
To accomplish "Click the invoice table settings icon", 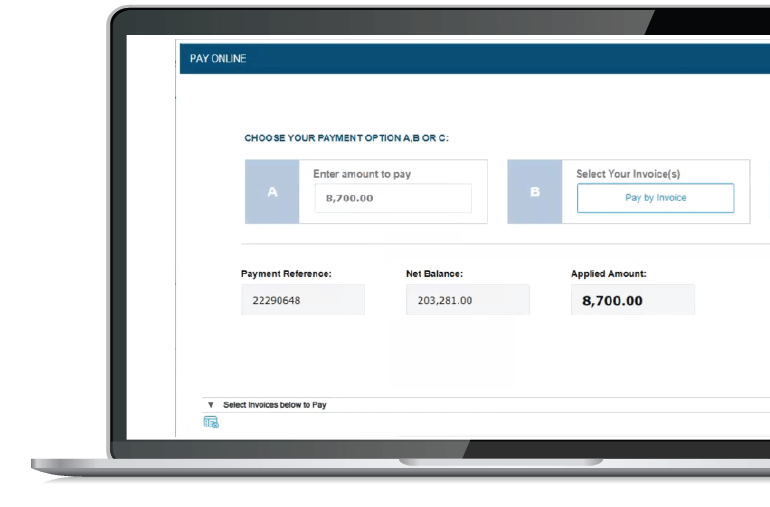I will (x=211, y=422).
